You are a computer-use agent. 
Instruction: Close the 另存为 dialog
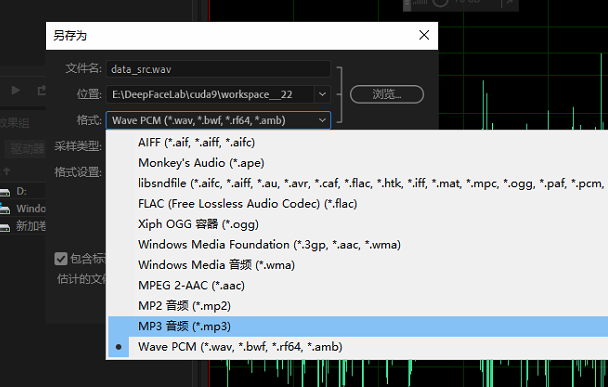pyautogui.click(x=424, y=35)
